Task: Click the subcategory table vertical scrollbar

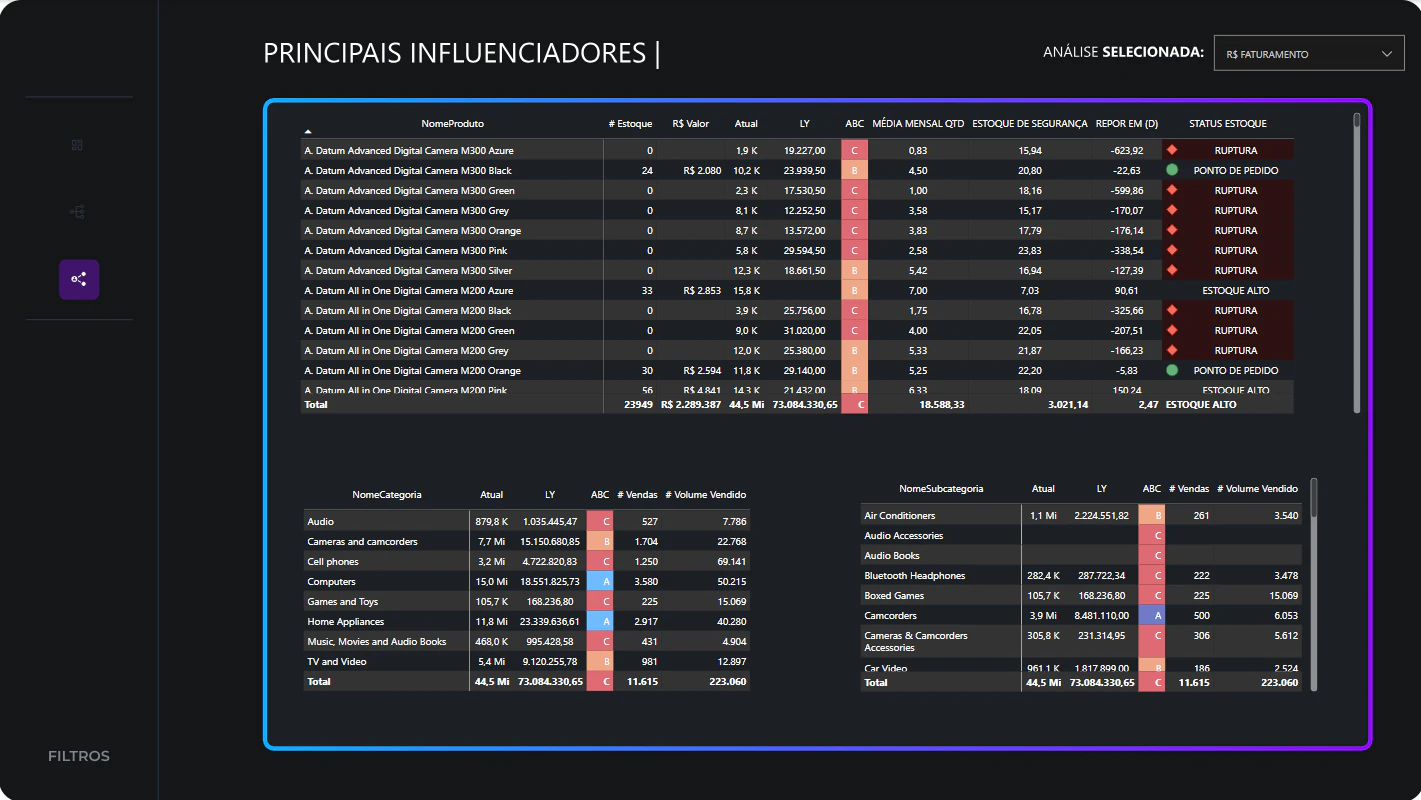Action: click(x=1314, y=584)
